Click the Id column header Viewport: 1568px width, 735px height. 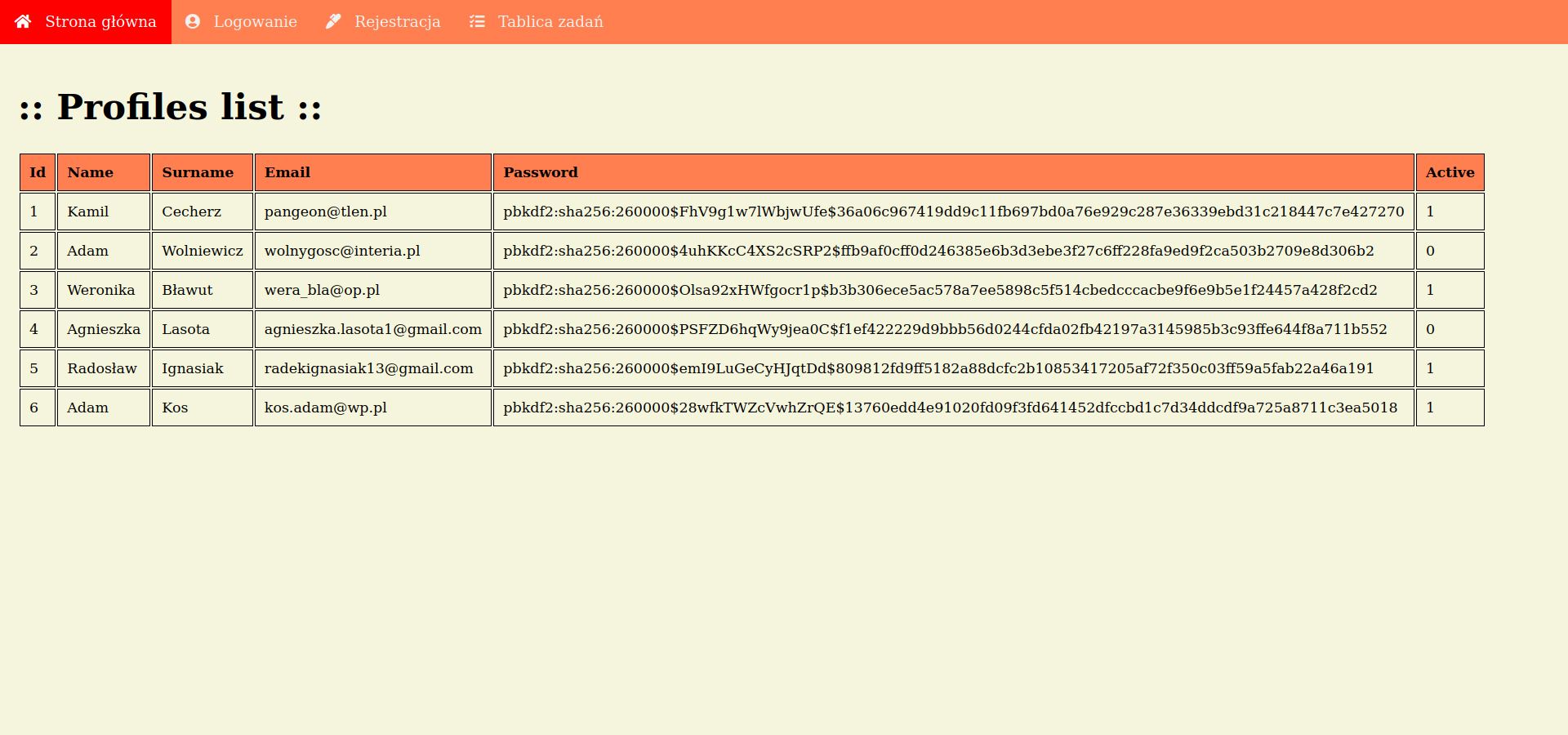pos(38,172)
